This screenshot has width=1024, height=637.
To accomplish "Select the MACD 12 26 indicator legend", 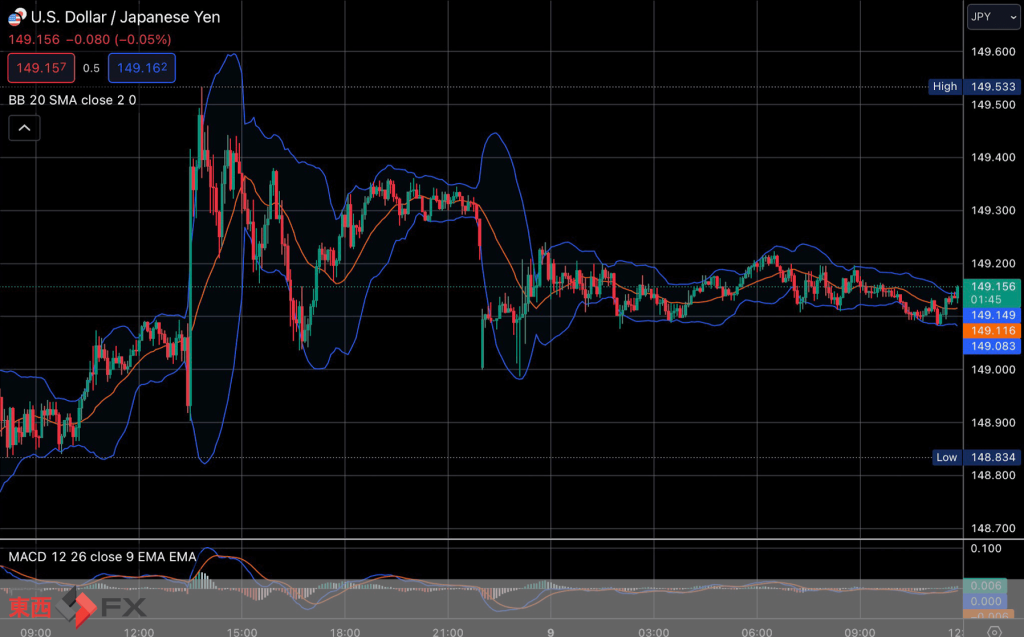I will point(102,556).
